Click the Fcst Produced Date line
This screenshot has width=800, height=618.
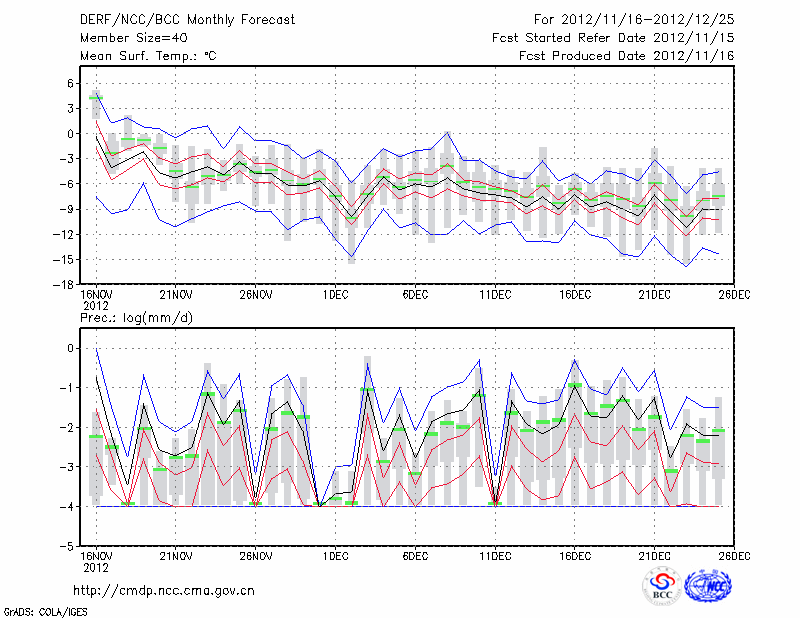[626, 56]
